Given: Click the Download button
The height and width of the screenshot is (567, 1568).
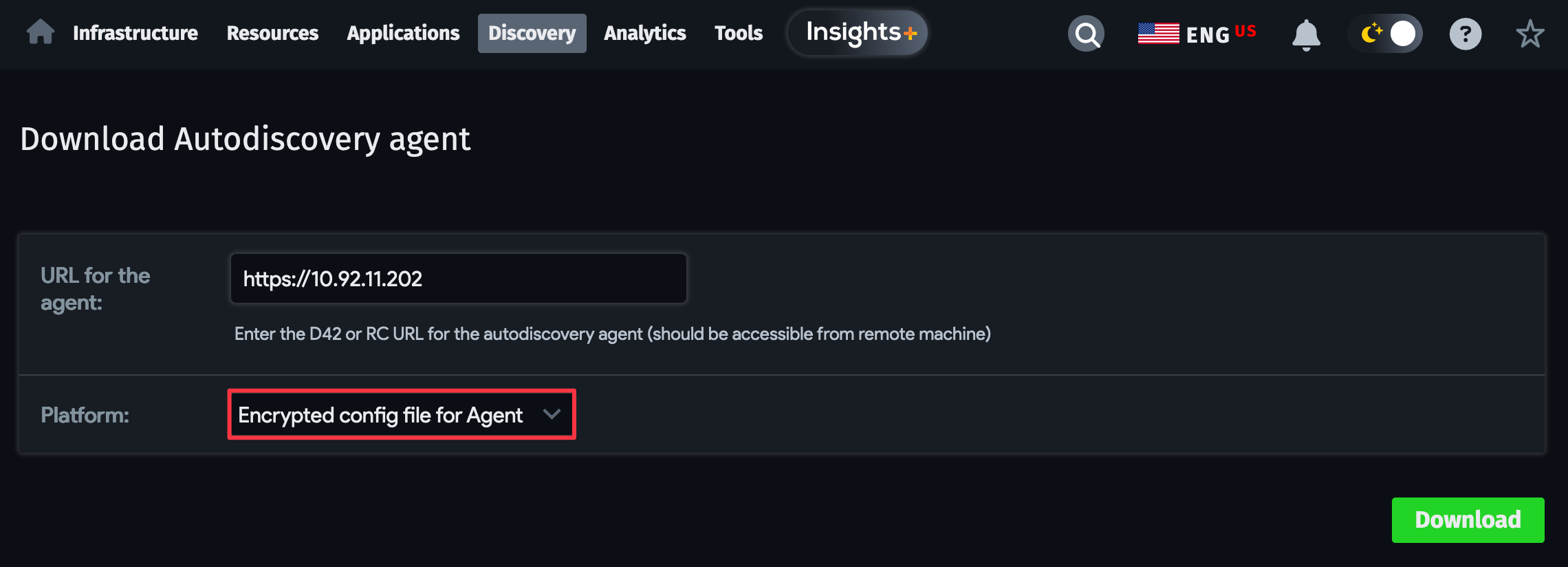Looking at the screenshot, I should 1468,520.
